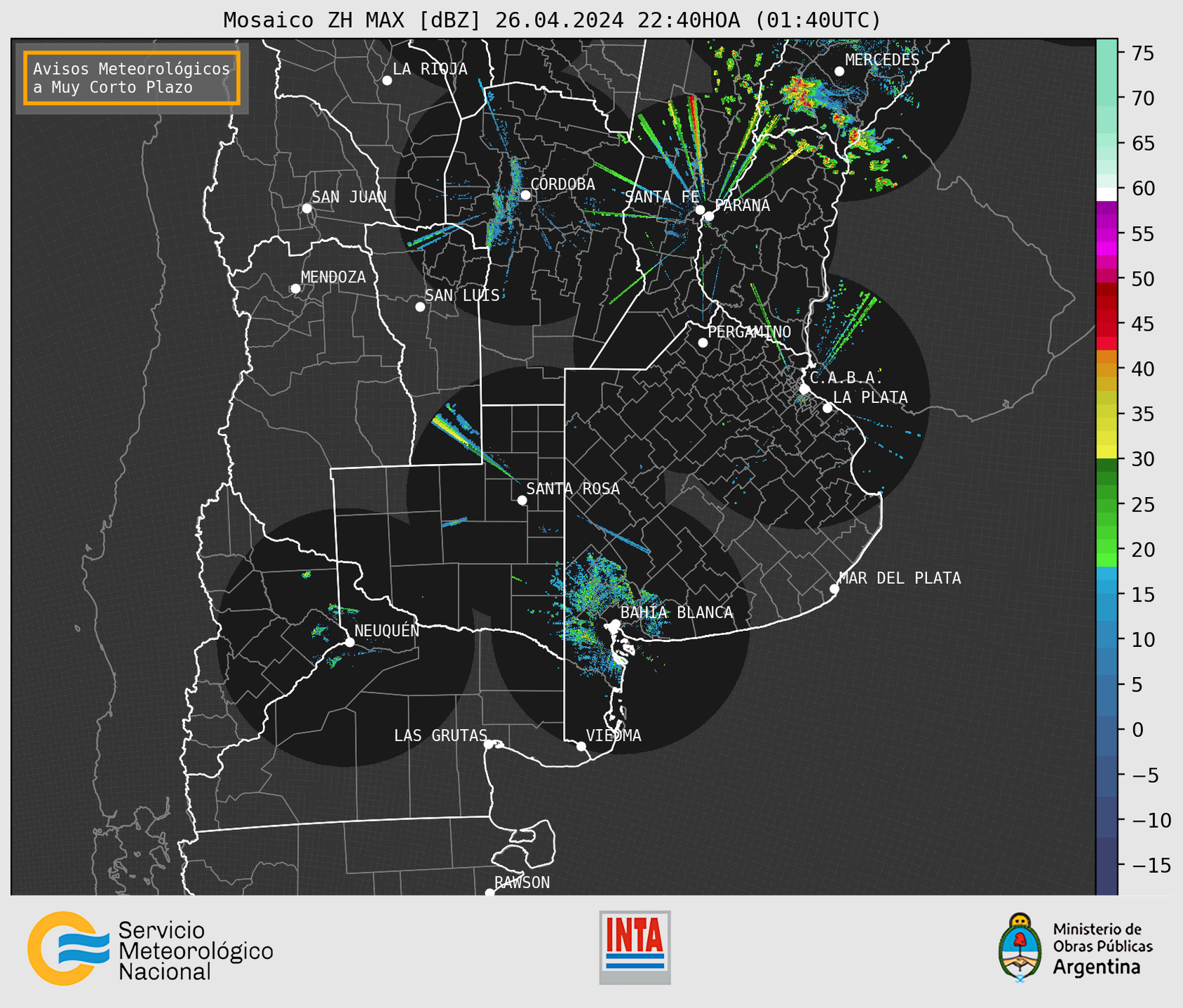Click the INTA logo
Image resolution: width=1183 pixels, height=1008 pixels.
point(635,947)
